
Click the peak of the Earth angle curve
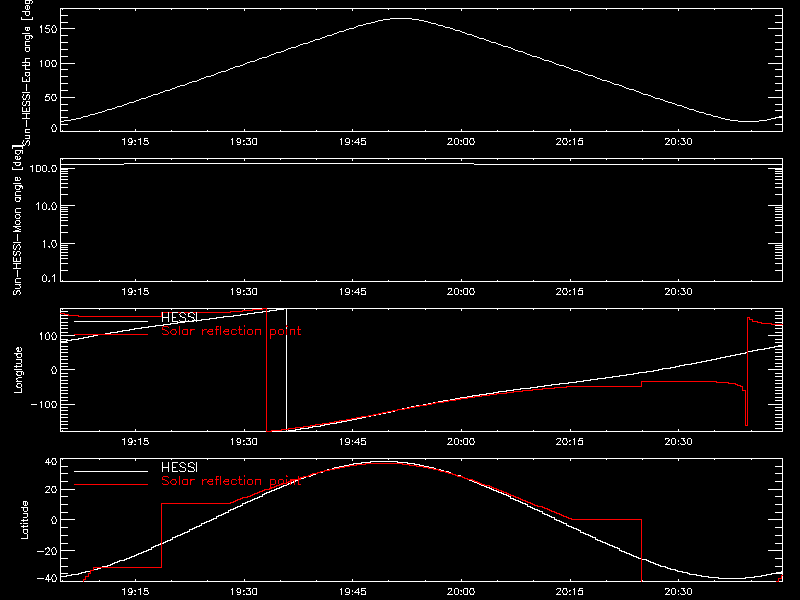(x=402, y=18)
